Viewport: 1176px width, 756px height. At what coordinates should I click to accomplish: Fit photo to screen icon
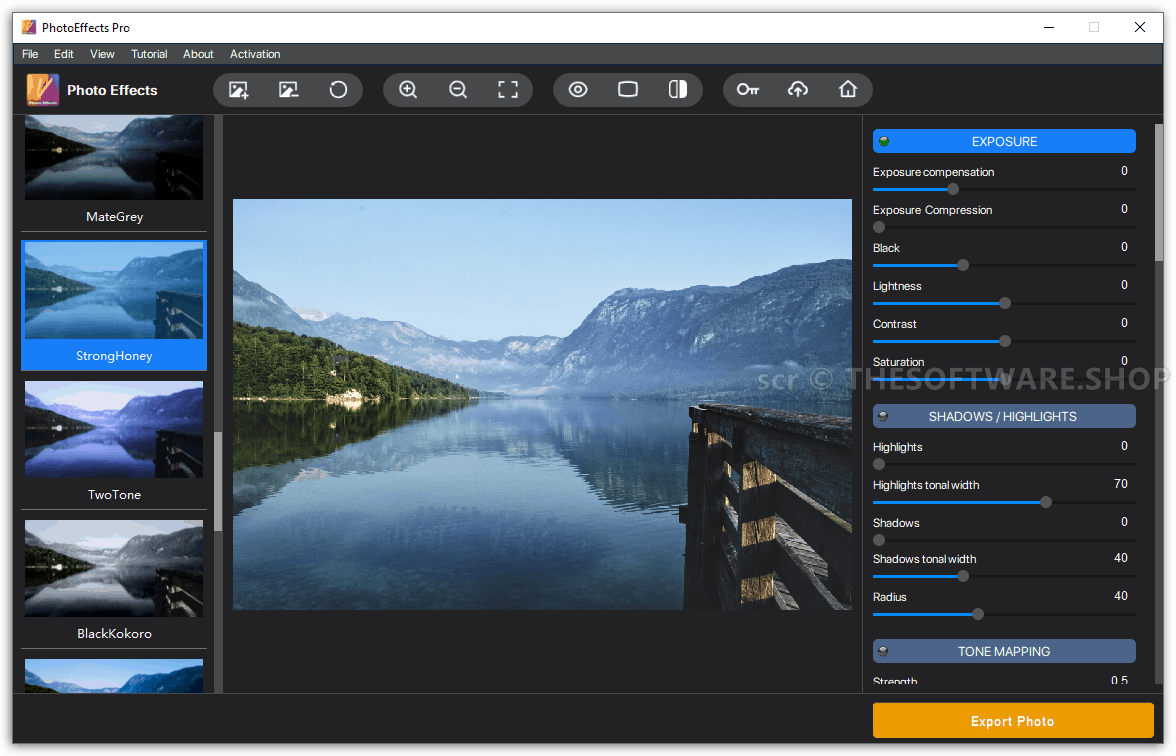tap(508, 90)
